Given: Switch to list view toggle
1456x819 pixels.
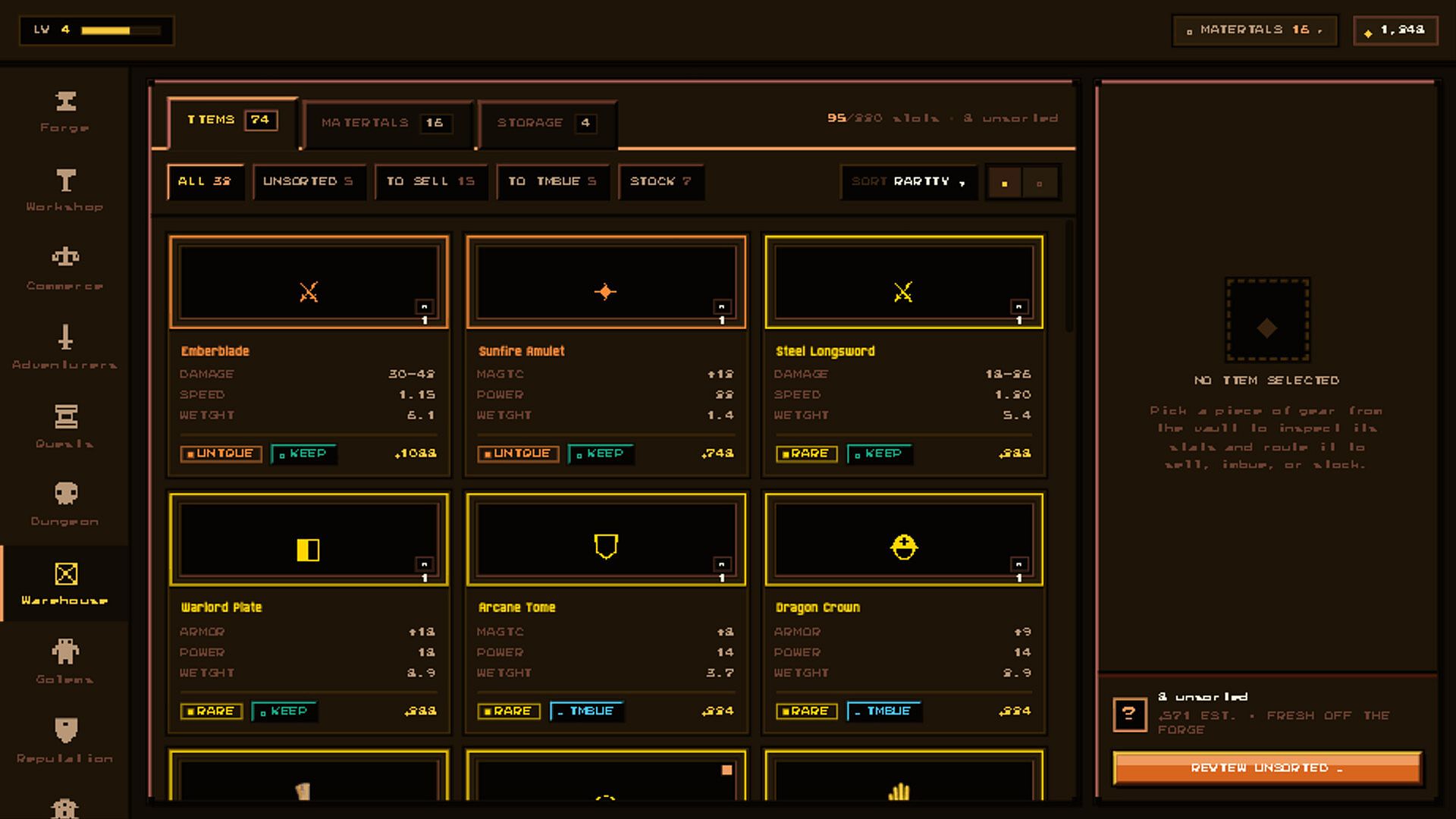Looking at the screenshot, I should click(1039, 183).
